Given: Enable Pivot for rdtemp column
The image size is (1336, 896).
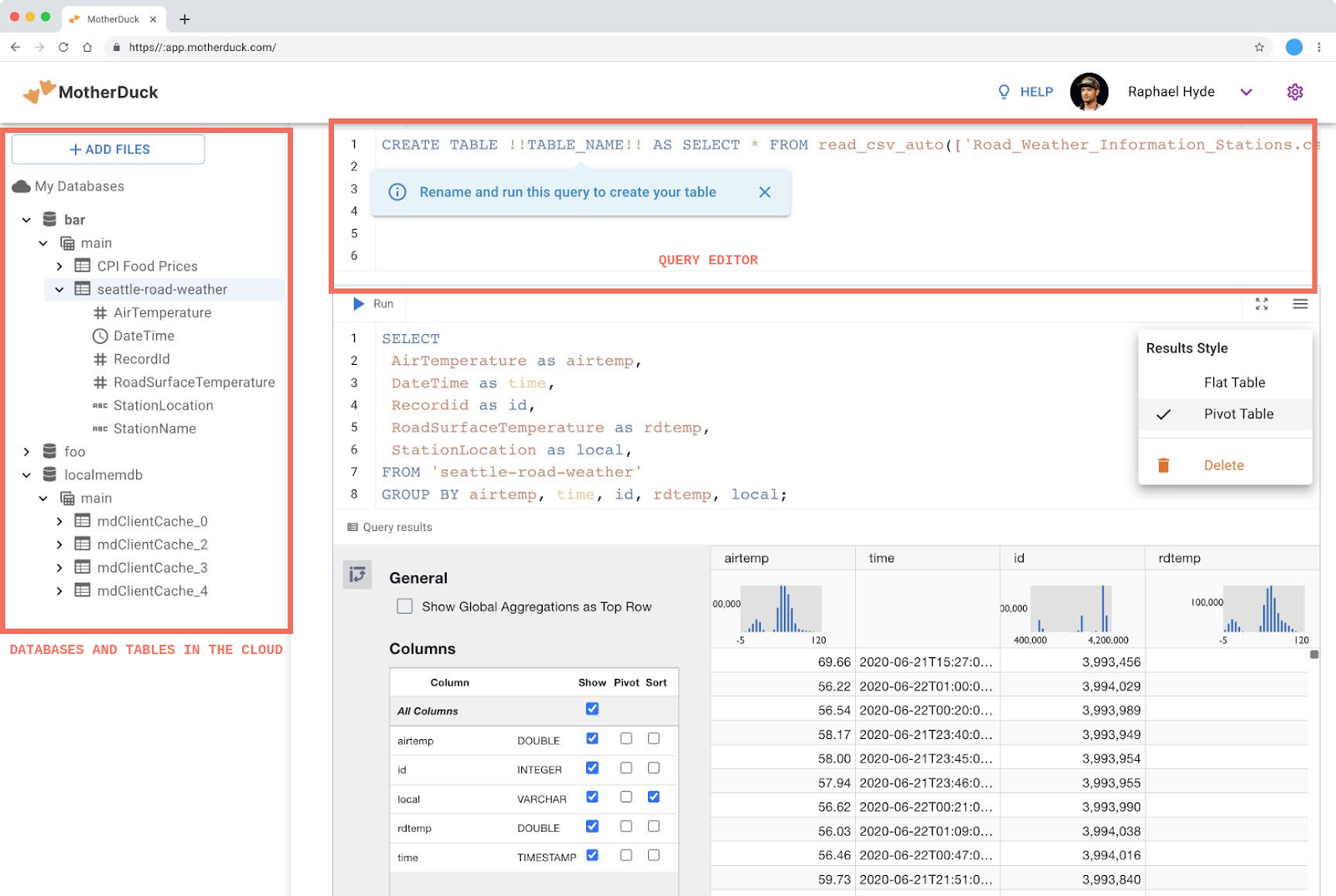Looking at the screenshot, I should (x=626, y=826).
